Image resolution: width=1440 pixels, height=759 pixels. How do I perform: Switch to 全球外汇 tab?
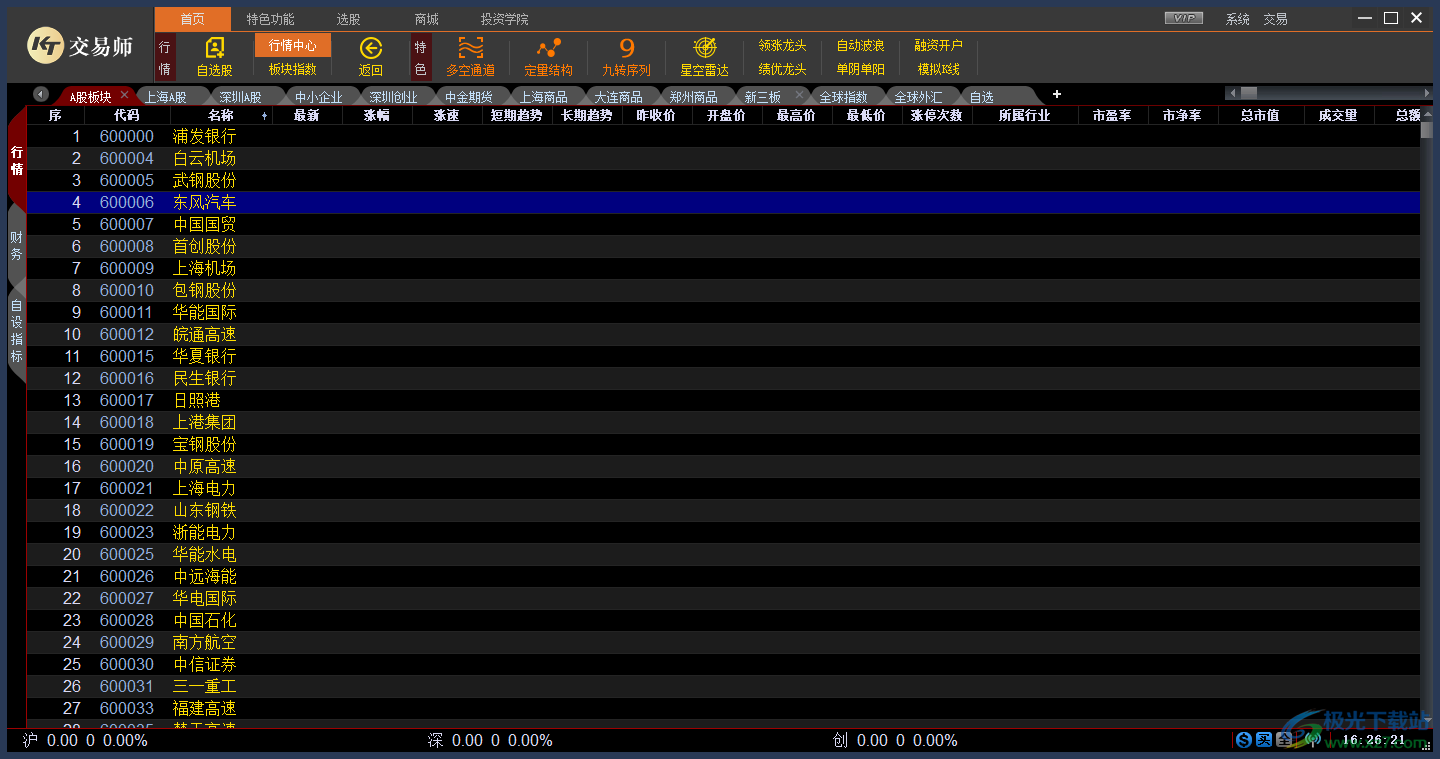[919, 97]
